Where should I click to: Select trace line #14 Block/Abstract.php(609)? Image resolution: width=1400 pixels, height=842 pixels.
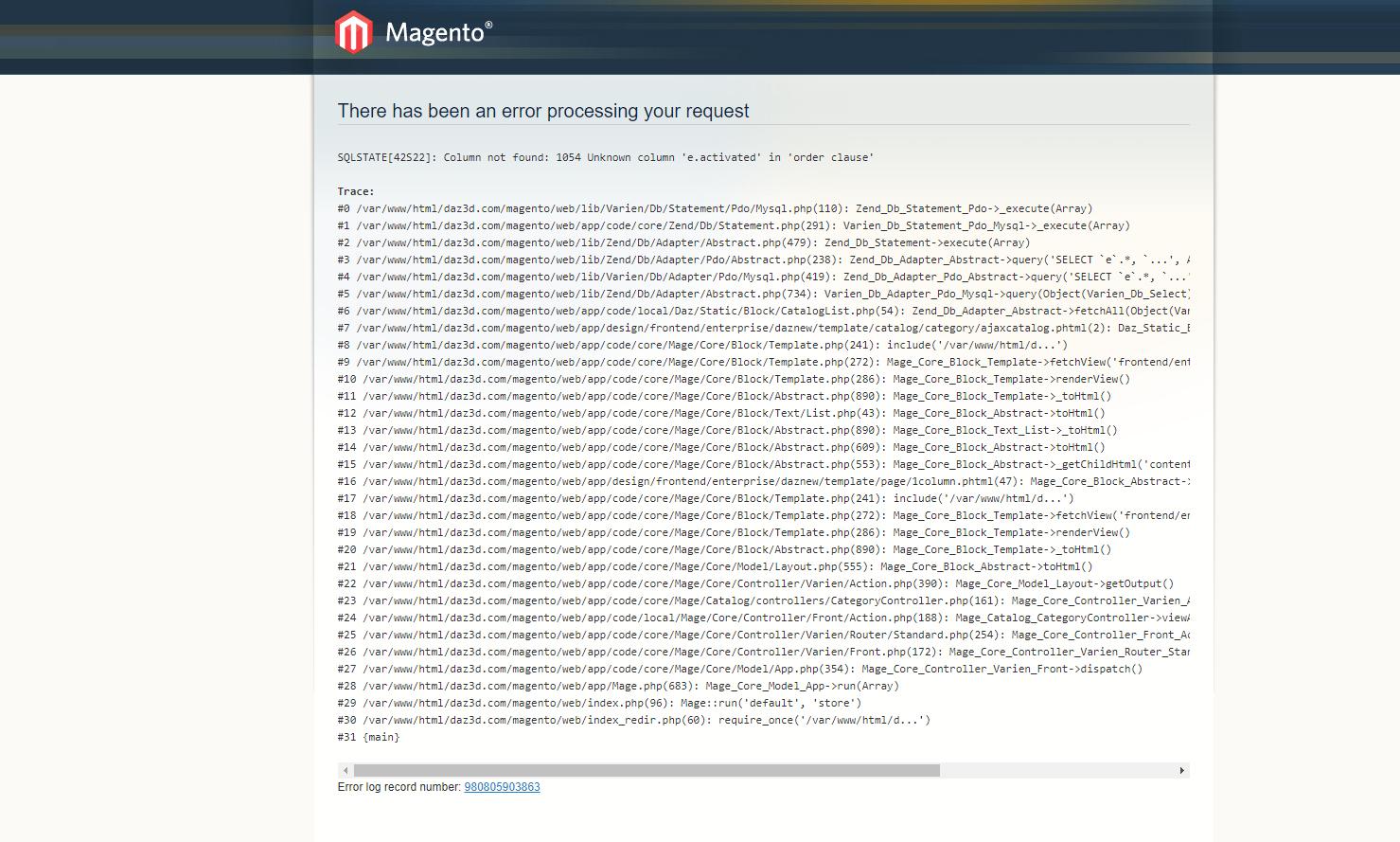click(721, 447)
